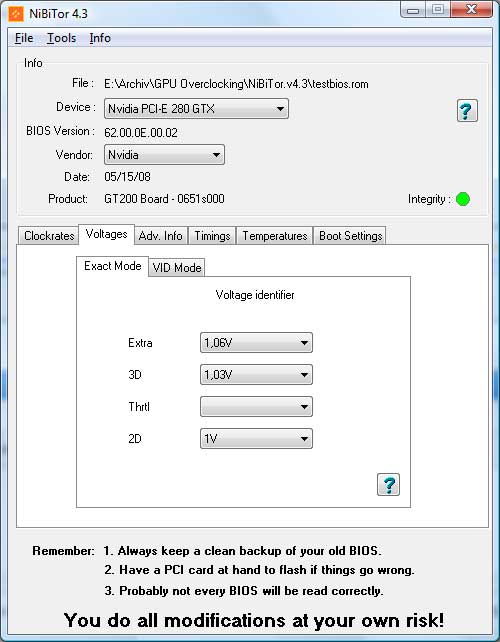This screenshot has width=500, height=642.
Task: Open the File menu
Action: point(24,38)
